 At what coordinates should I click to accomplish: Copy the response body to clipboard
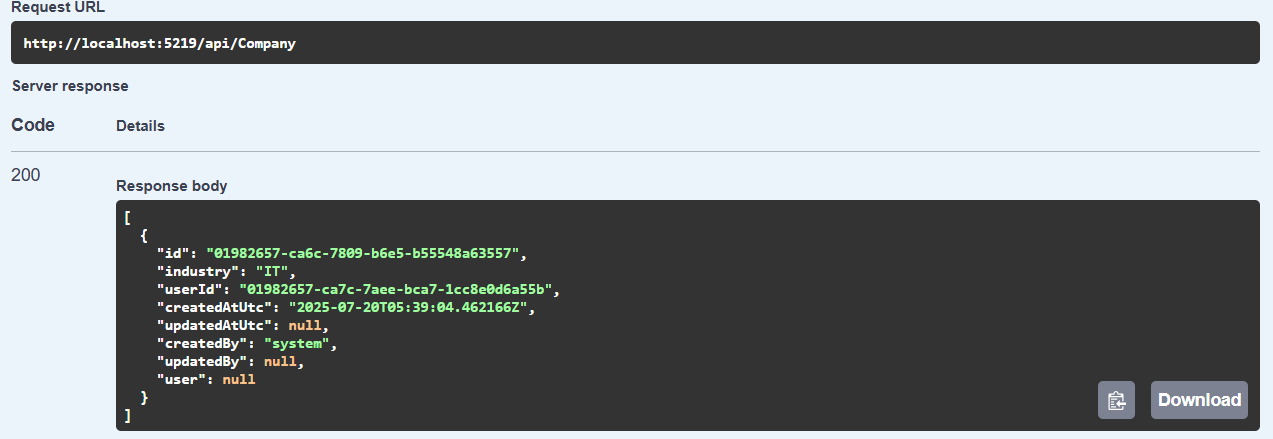pyautogui.click(x=1116, y=400)
